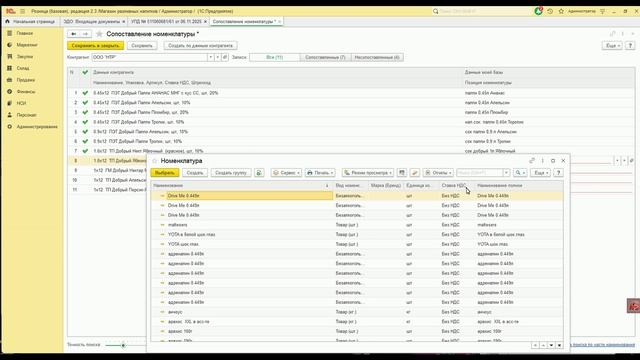Screen dimensions: 640x360
Task: Click the star icon beside Номенклатура title
Action: tap(155, 161)
